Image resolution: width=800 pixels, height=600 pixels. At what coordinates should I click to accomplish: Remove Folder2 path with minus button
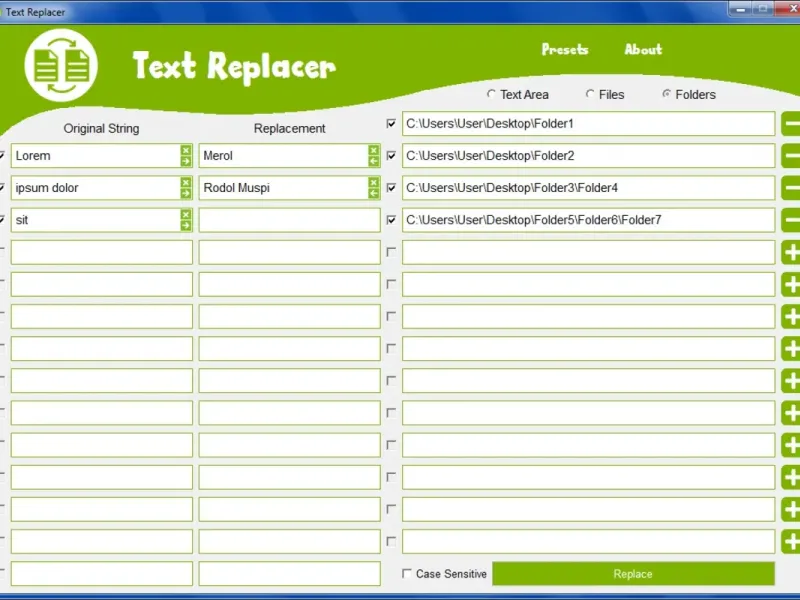(x=791, y=156)
